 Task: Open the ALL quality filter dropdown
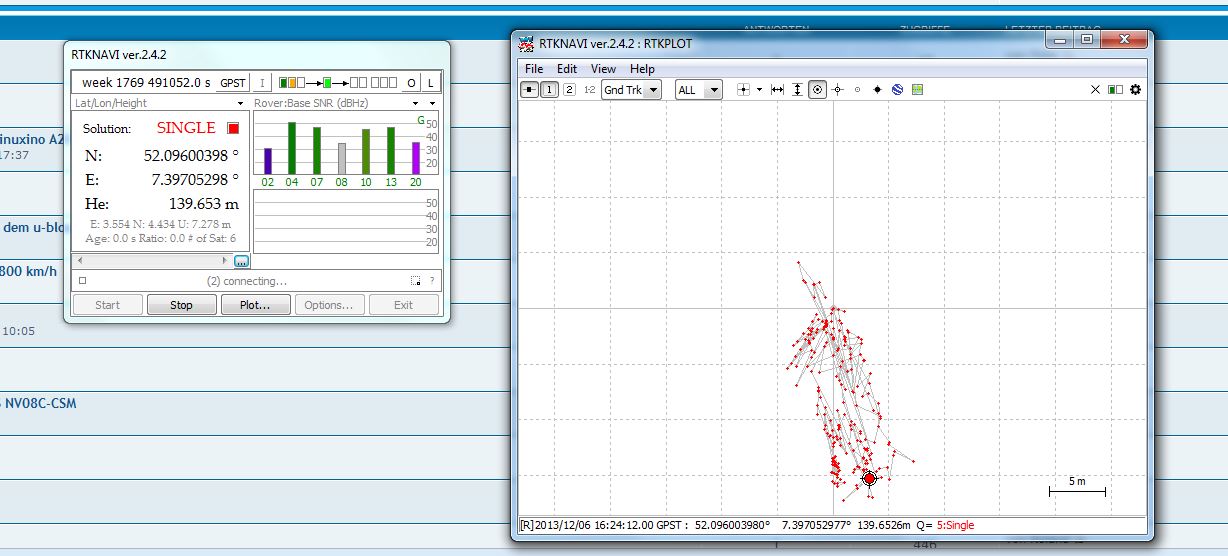pos(699,90)
